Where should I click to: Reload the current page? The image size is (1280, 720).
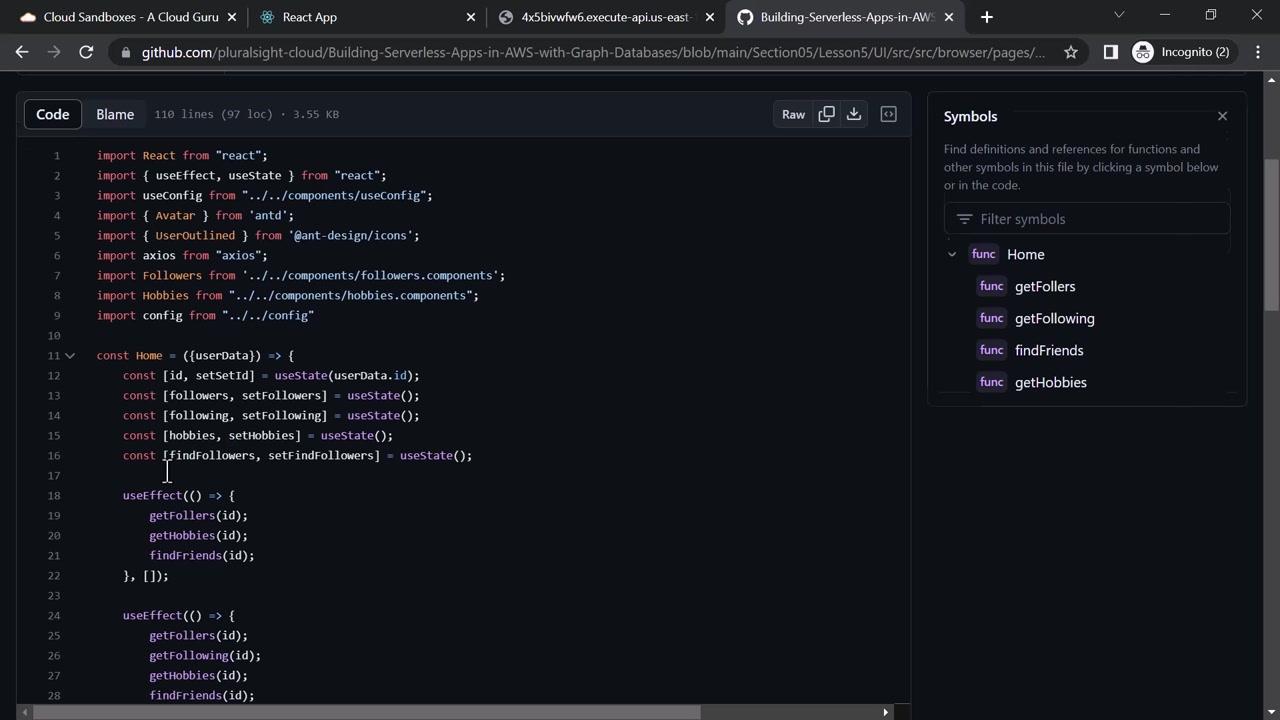pyautogui.click(x=86, y=52)
